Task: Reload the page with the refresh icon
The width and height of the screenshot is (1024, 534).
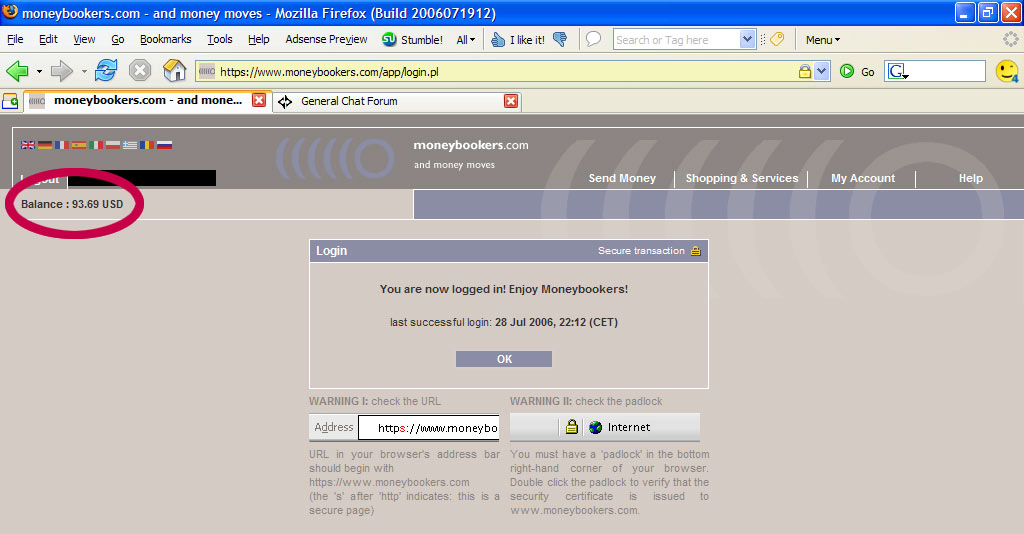Action: pyautogui.click(x=106, y=70)
